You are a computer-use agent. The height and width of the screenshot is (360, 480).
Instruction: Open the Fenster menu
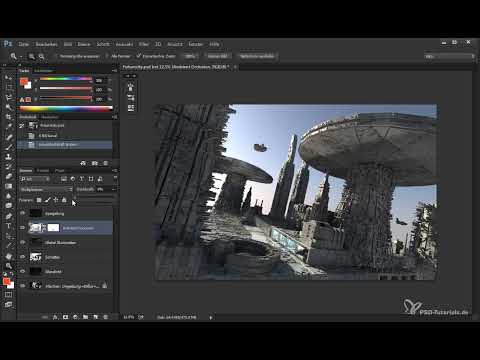(196, 44)
